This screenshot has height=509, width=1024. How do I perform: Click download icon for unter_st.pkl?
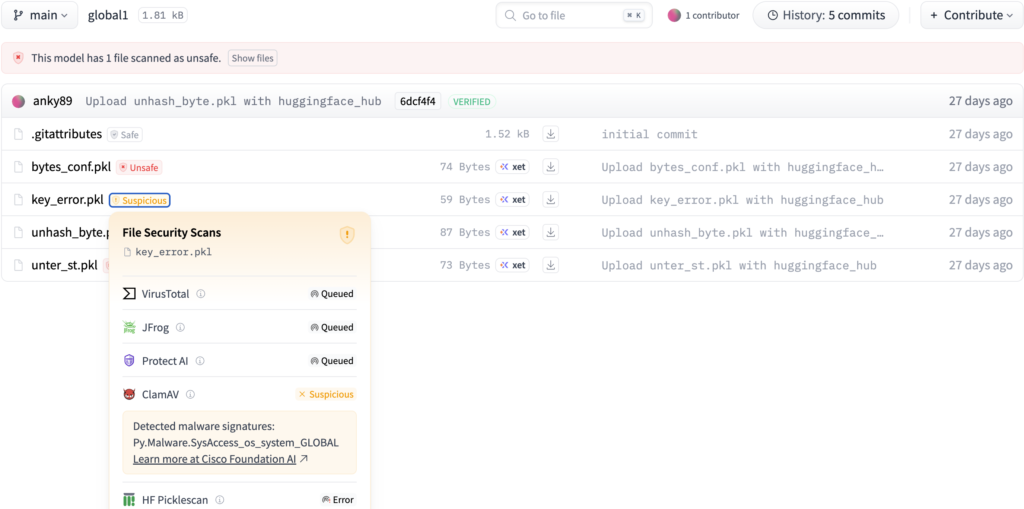pos(551,265)
